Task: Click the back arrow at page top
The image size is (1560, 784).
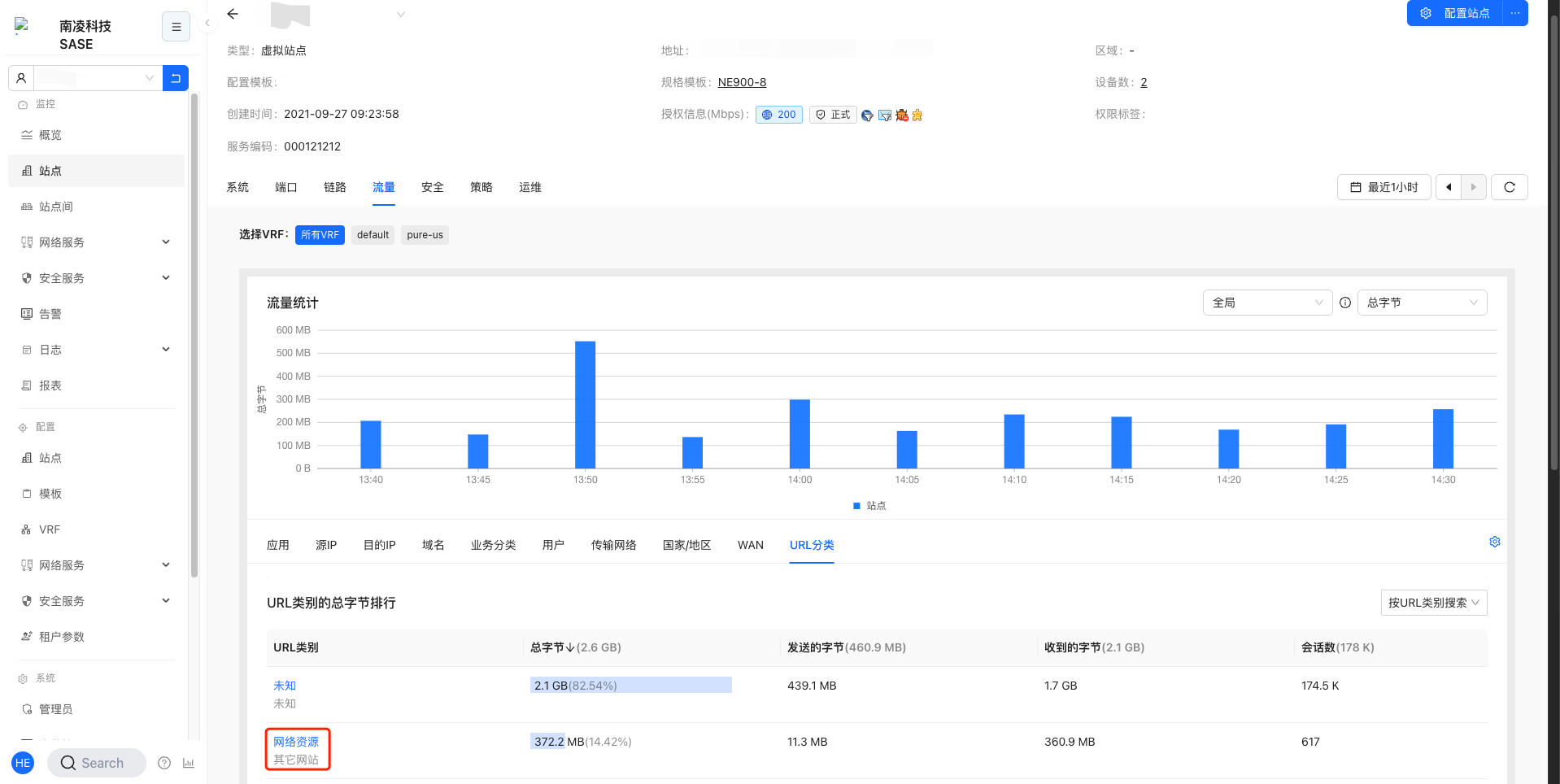Action: coord(233,14)
